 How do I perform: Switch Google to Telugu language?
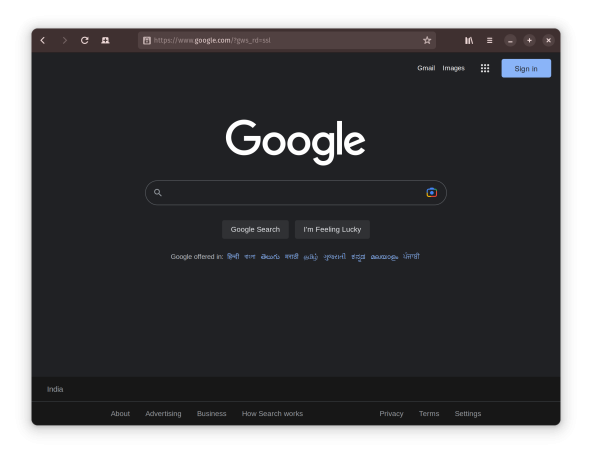[x=270, y=257]
